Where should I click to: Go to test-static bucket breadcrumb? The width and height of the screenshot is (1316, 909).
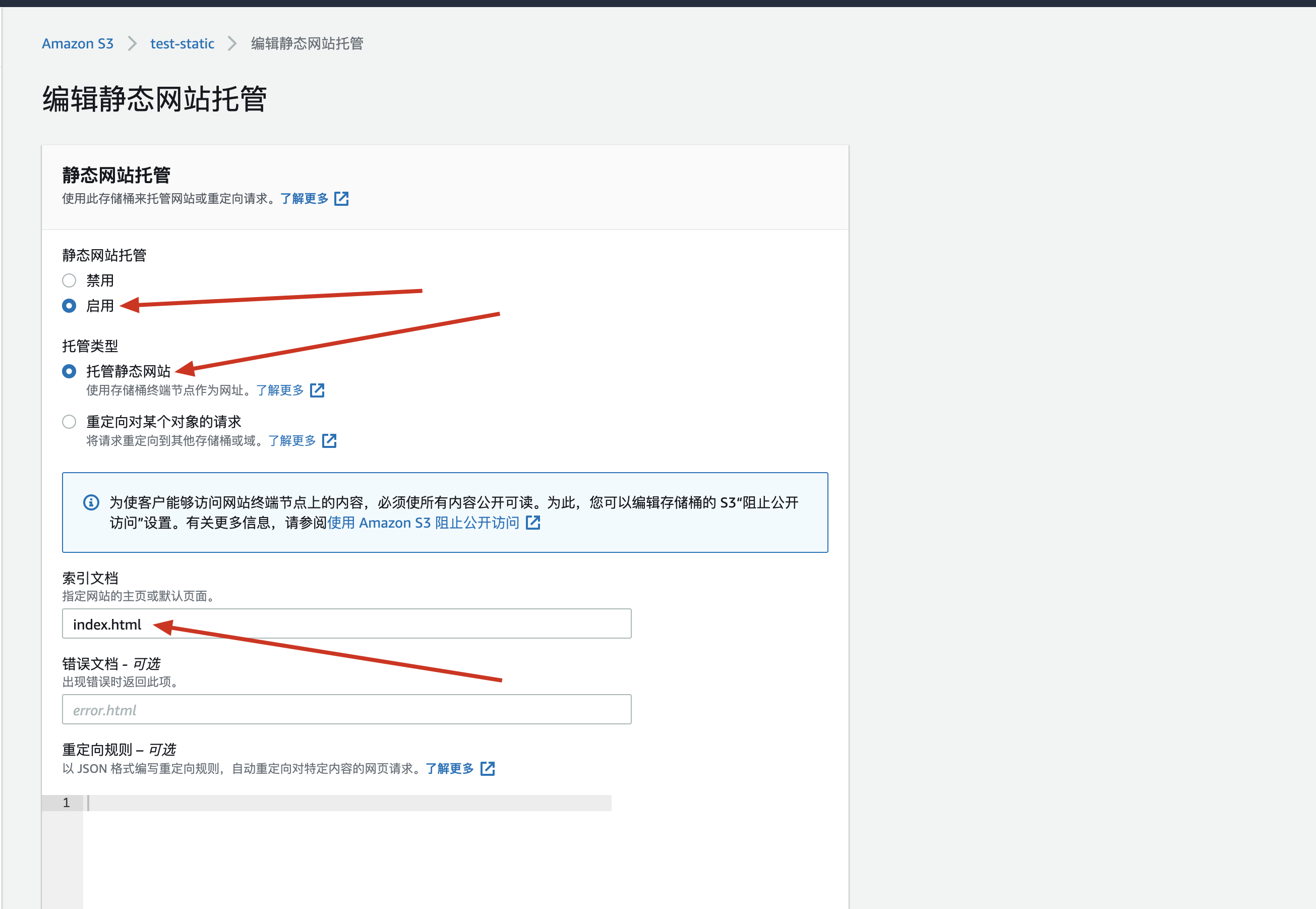182,44
